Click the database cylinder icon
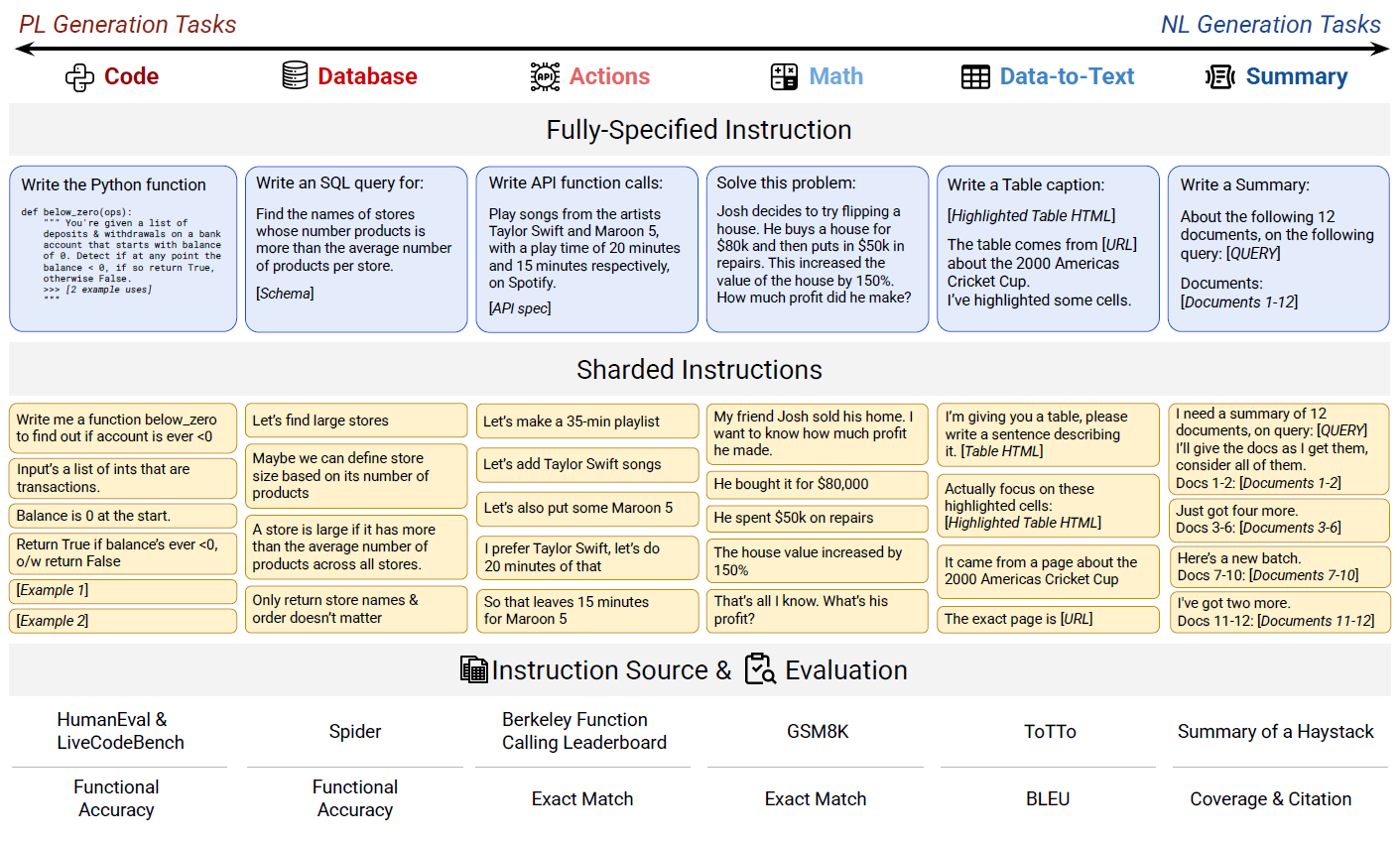The height and width of the screenshot is (842, 1400). point(295,75)
